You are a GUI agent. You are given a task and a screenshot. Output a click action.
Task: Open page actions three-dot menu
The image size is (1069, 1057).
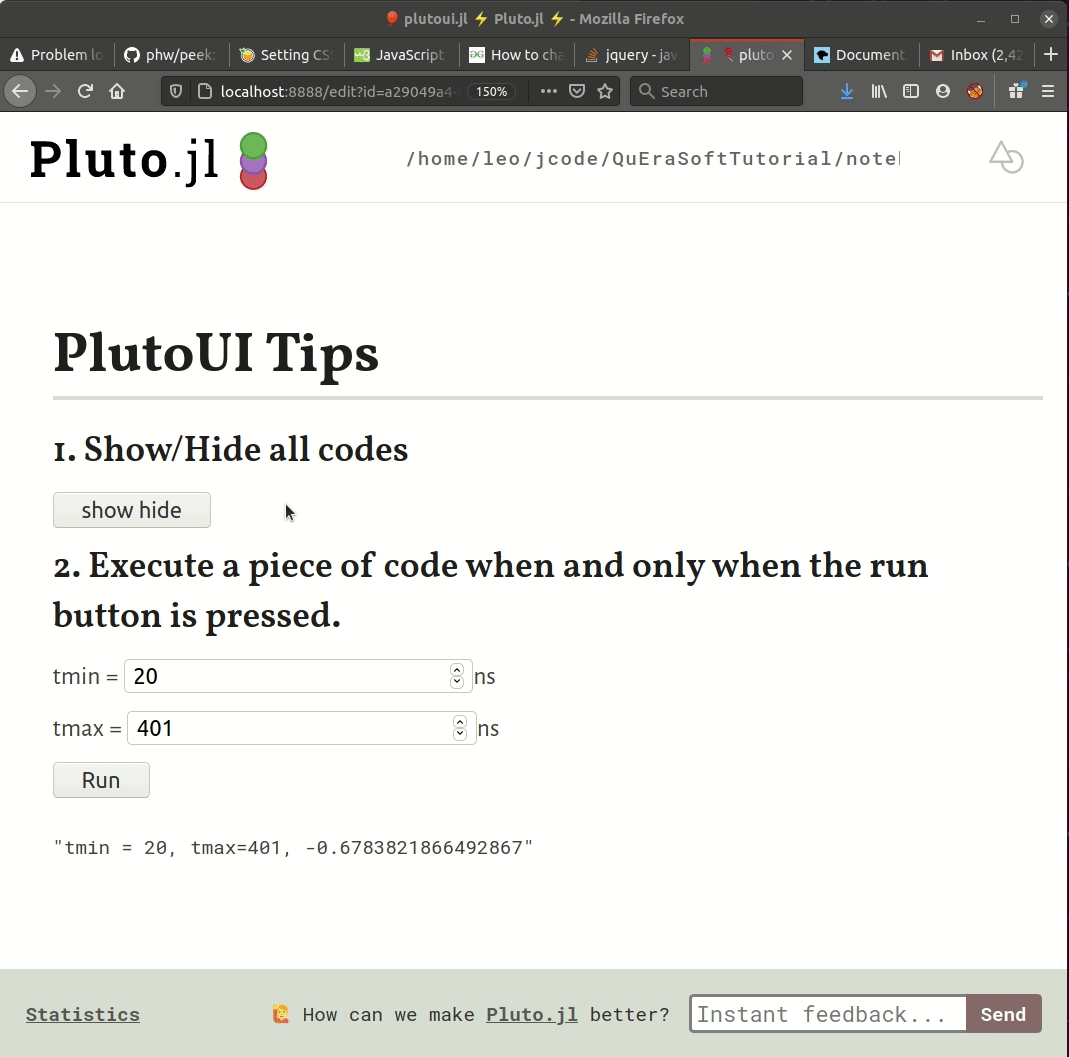tap(549, 91)
